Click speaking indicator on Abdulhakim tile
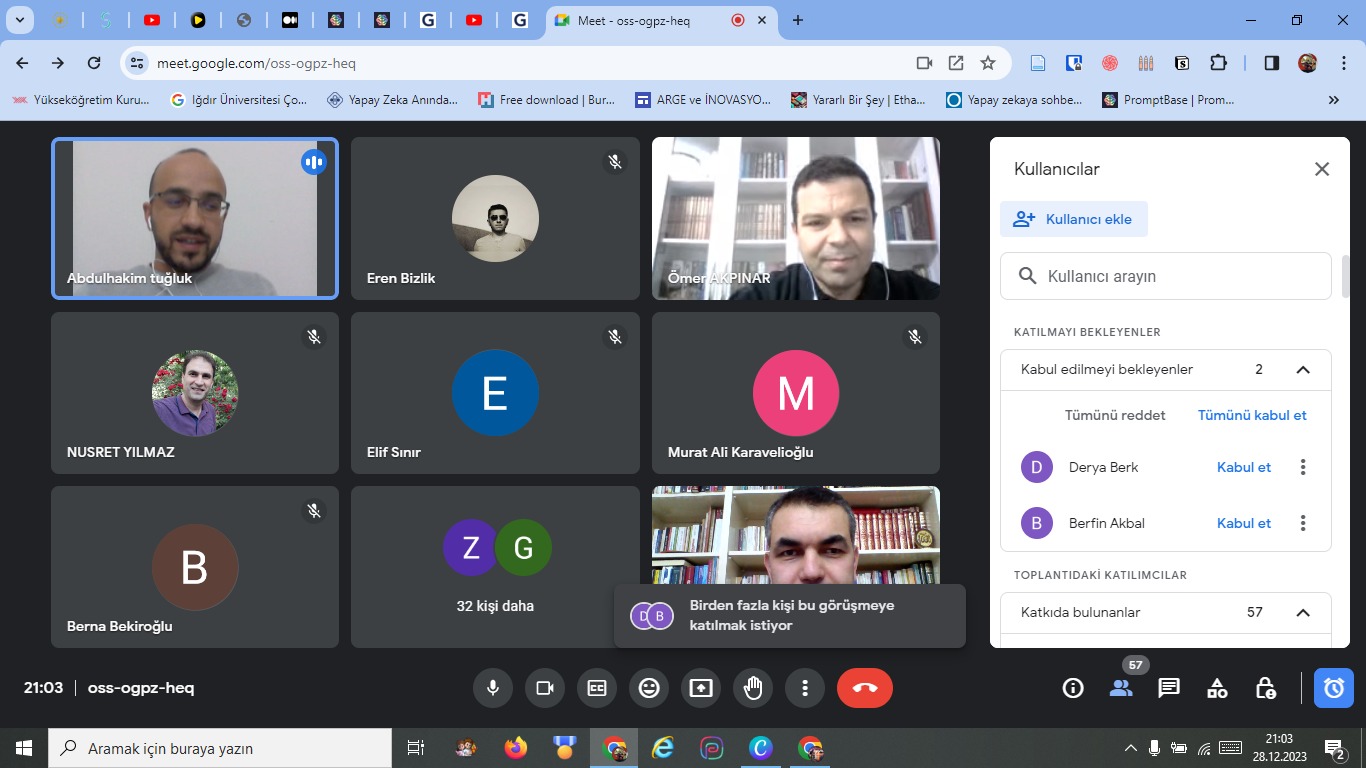Screen dimensions: 1366x768 click(314, 162)
